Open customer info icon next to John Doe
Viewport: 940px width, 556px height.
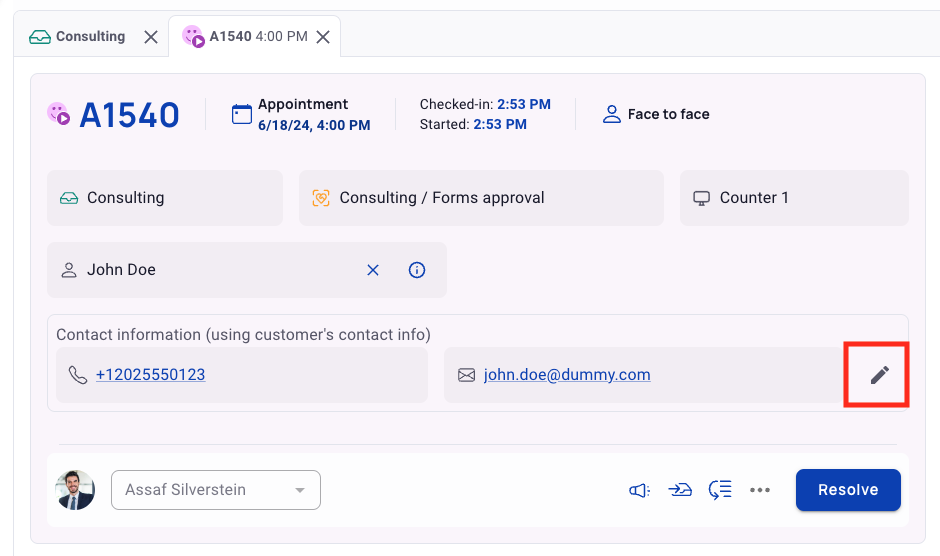(417, 270)
